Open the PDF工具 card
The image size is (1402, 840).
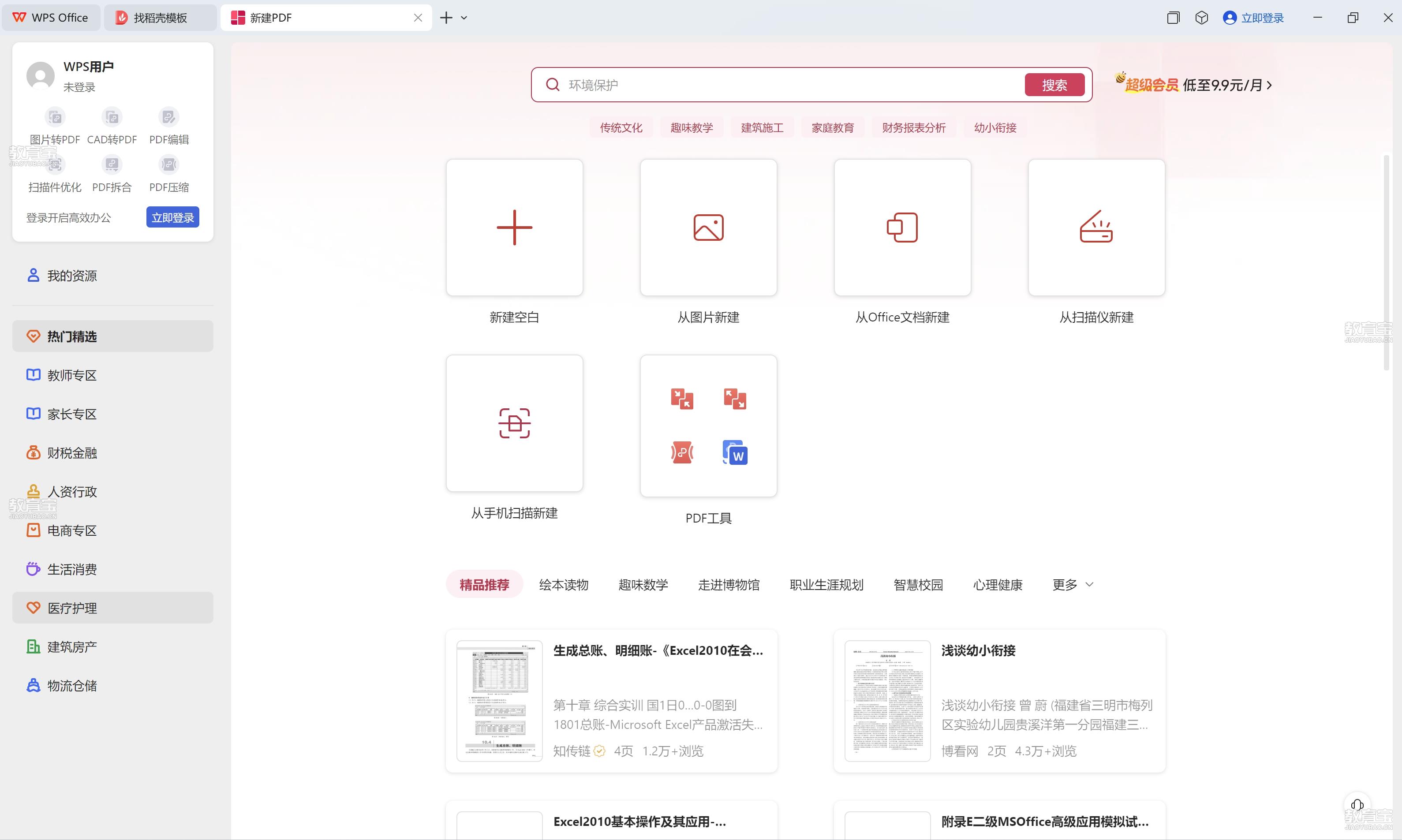click(x=709, y=426)
